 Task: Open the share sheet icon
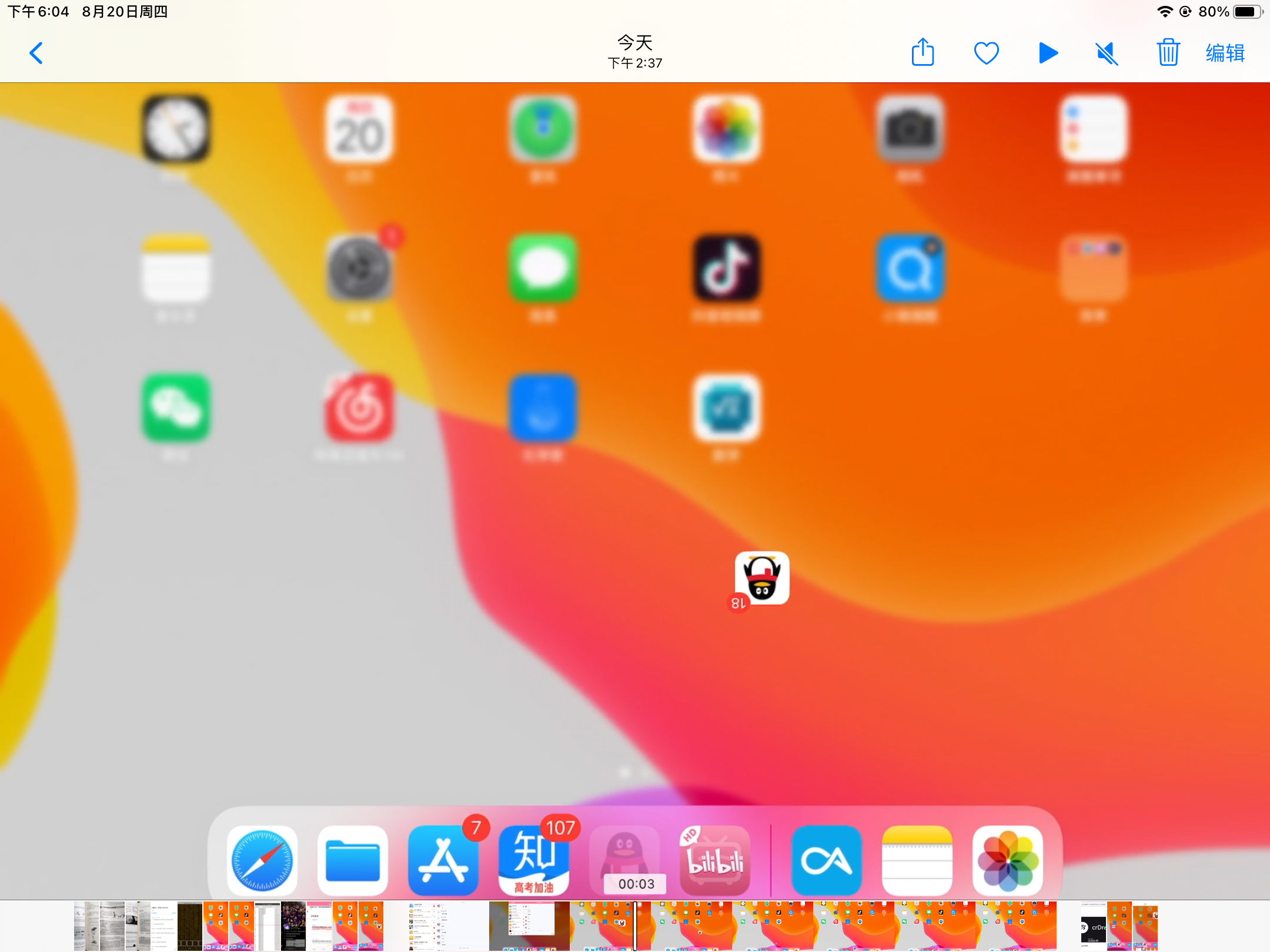(923, 53)
